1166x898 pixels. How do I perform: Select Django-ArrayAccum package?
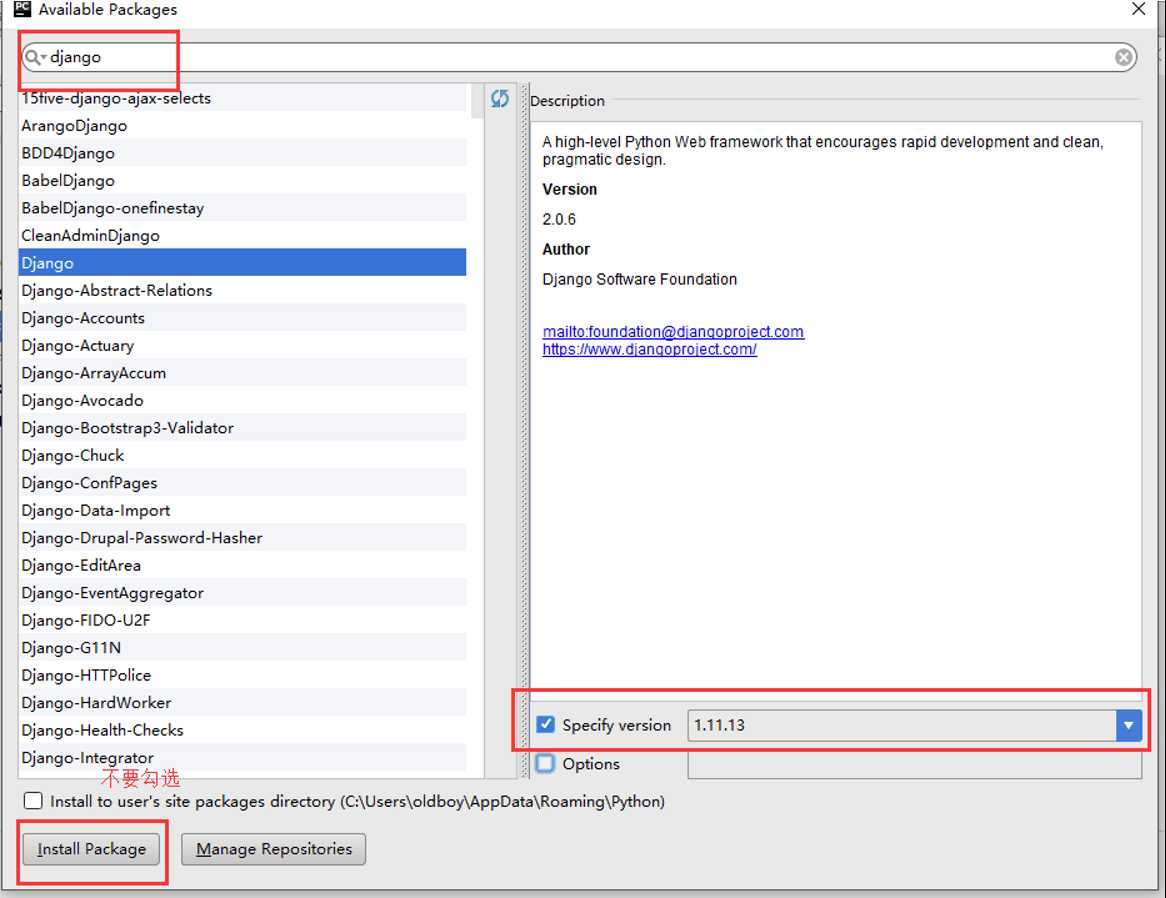coord(242,373)
